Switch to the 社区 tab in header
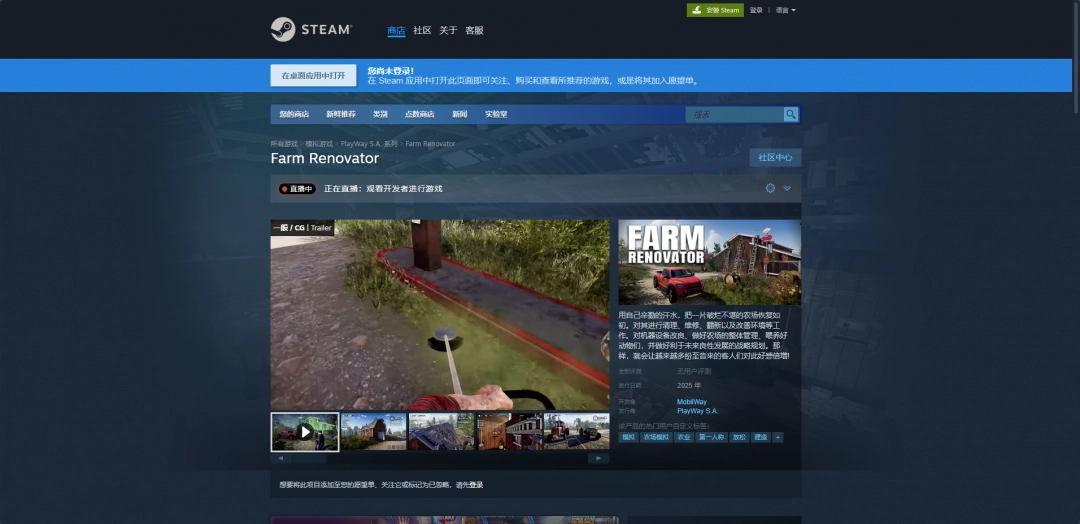Image resolution: width=1080 pixels, height=524 pixels. (x=422, y=30)
